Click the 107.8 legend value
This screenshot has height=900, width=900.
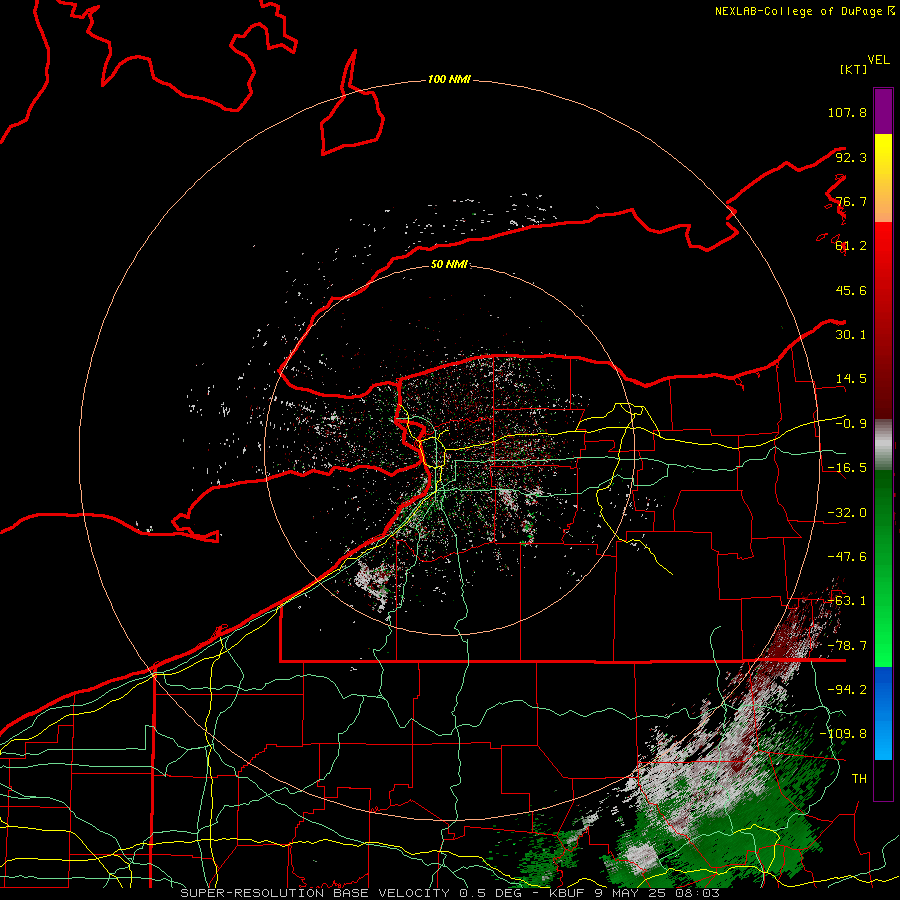(x=847, y=112)
